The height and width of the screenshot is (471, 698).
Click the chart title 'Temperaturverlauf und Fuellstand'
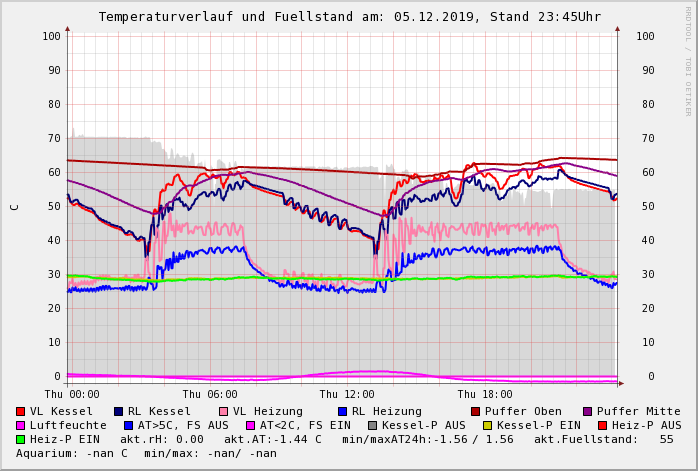[252, 17]
